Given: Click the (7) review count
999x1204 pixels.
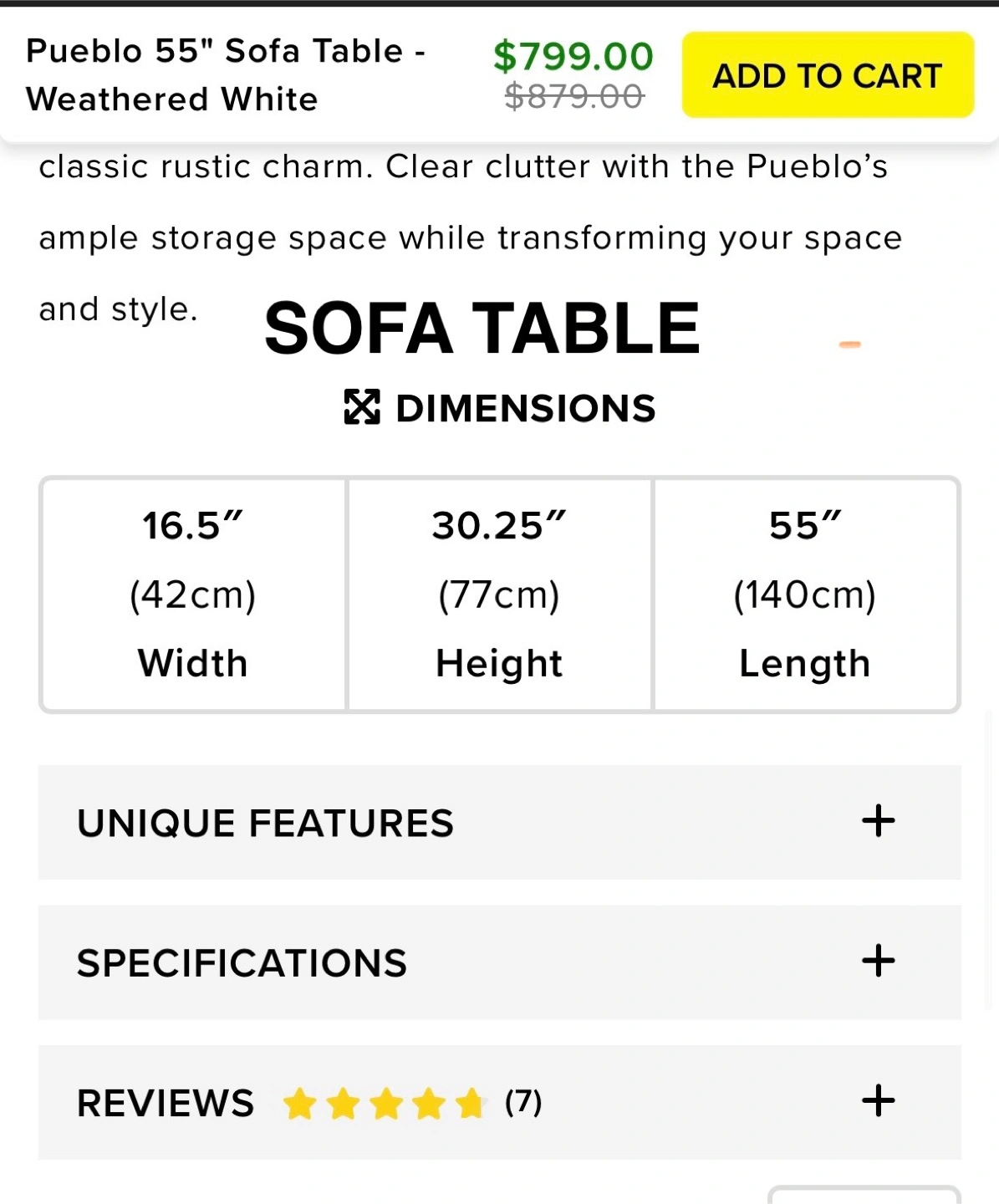Looking at the screenshot, I should (x=523, y=1102).
